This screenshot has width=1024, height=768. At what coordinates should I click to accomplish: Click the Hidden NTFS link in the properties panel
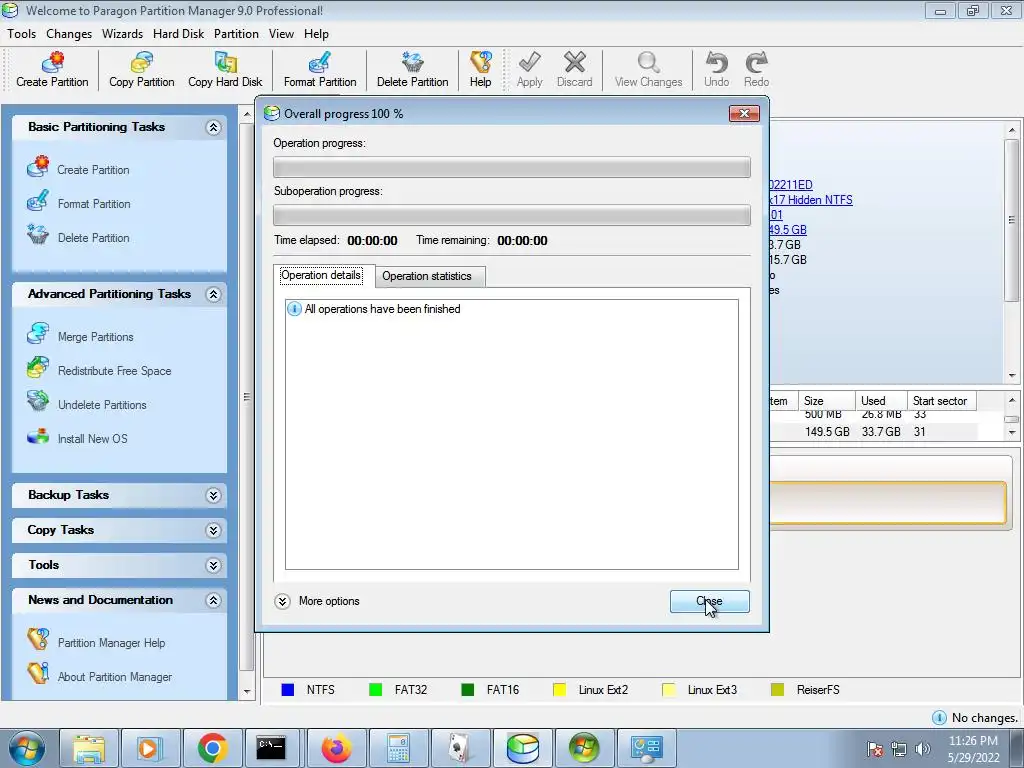tap(812, 200)
